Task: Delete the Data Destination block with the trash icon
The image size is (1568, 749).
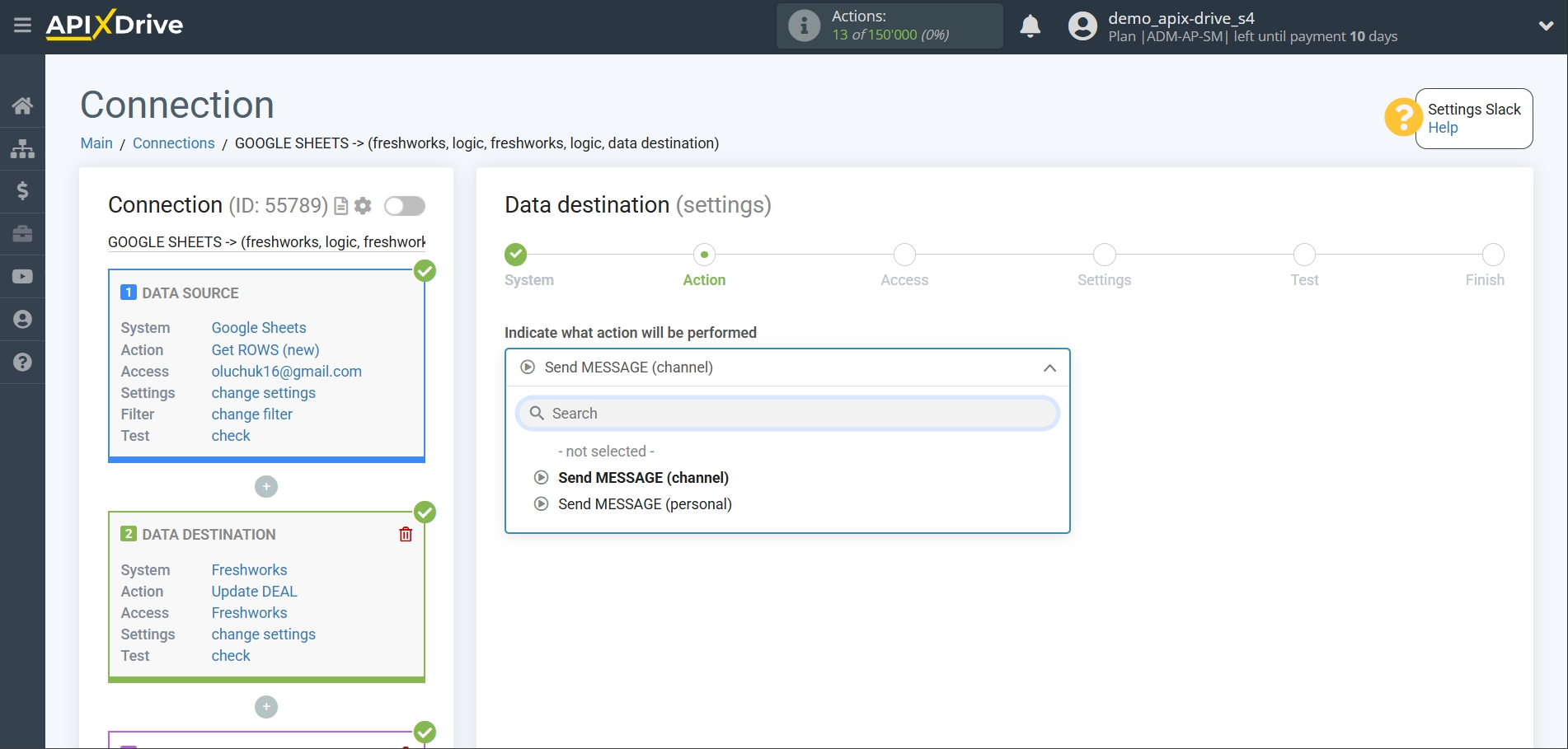Action: [x=406, y=535]
